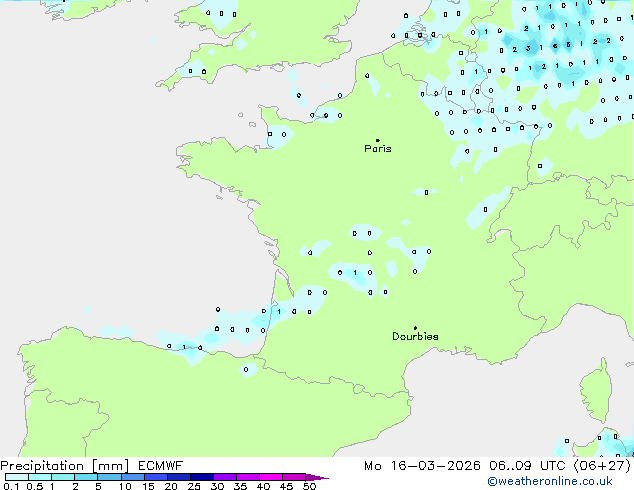634x490 pixels.
Task: Click the legend value label 0.1
Action: coord(10,487)
